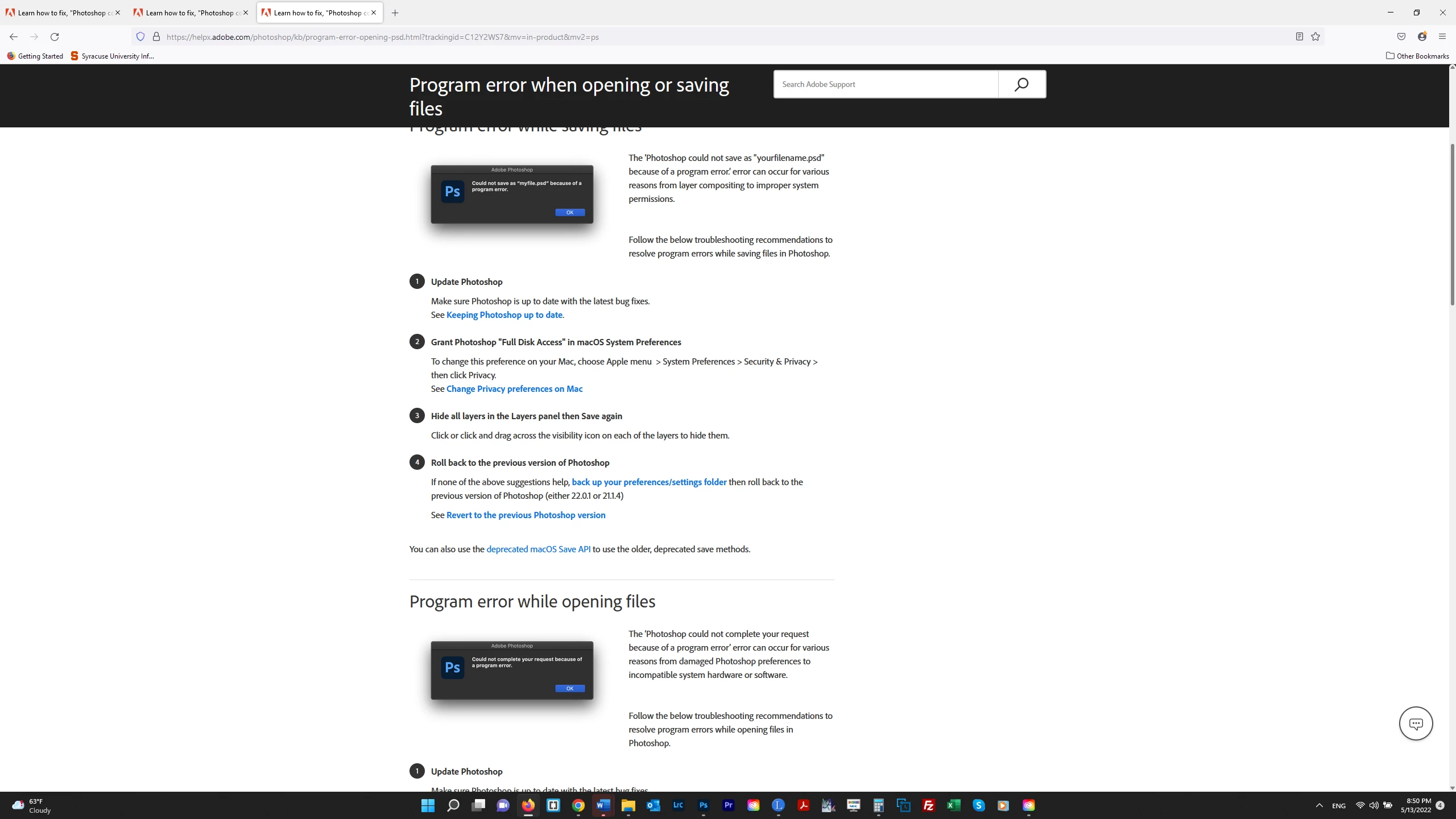The height and width of the screenshot is (819, 1456).
Task: Open the Firefox hamburger menu
Action: (1442, 37)
